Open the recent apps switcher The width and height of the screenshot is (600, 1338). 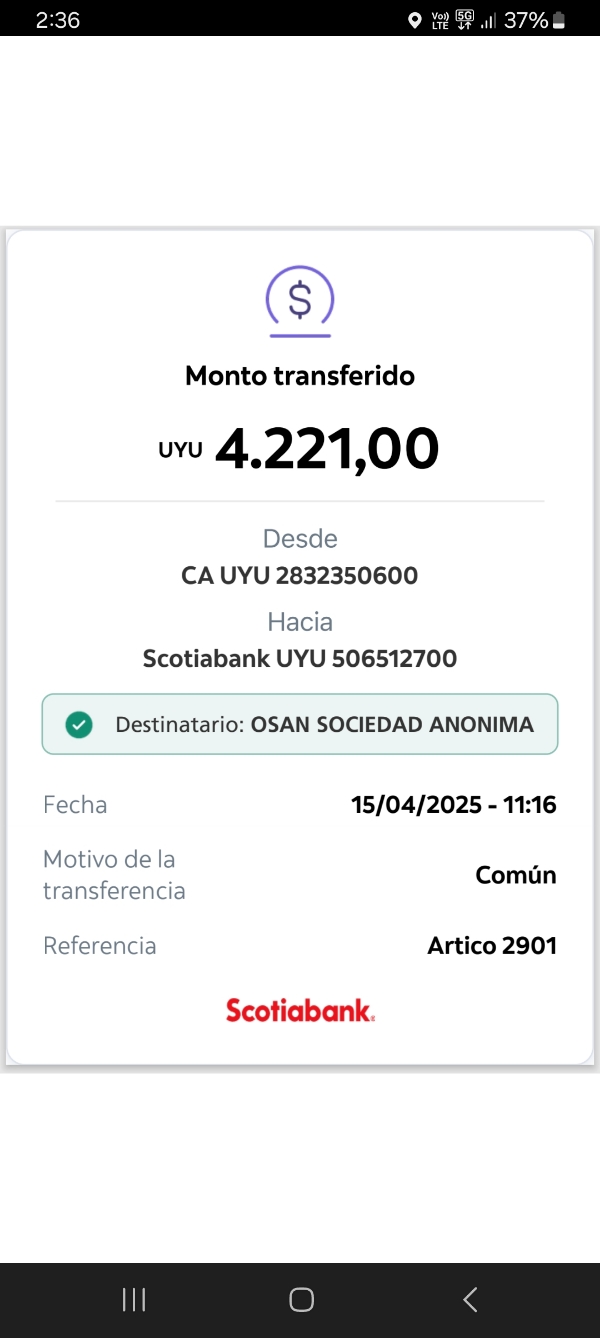pos(134,1299)
